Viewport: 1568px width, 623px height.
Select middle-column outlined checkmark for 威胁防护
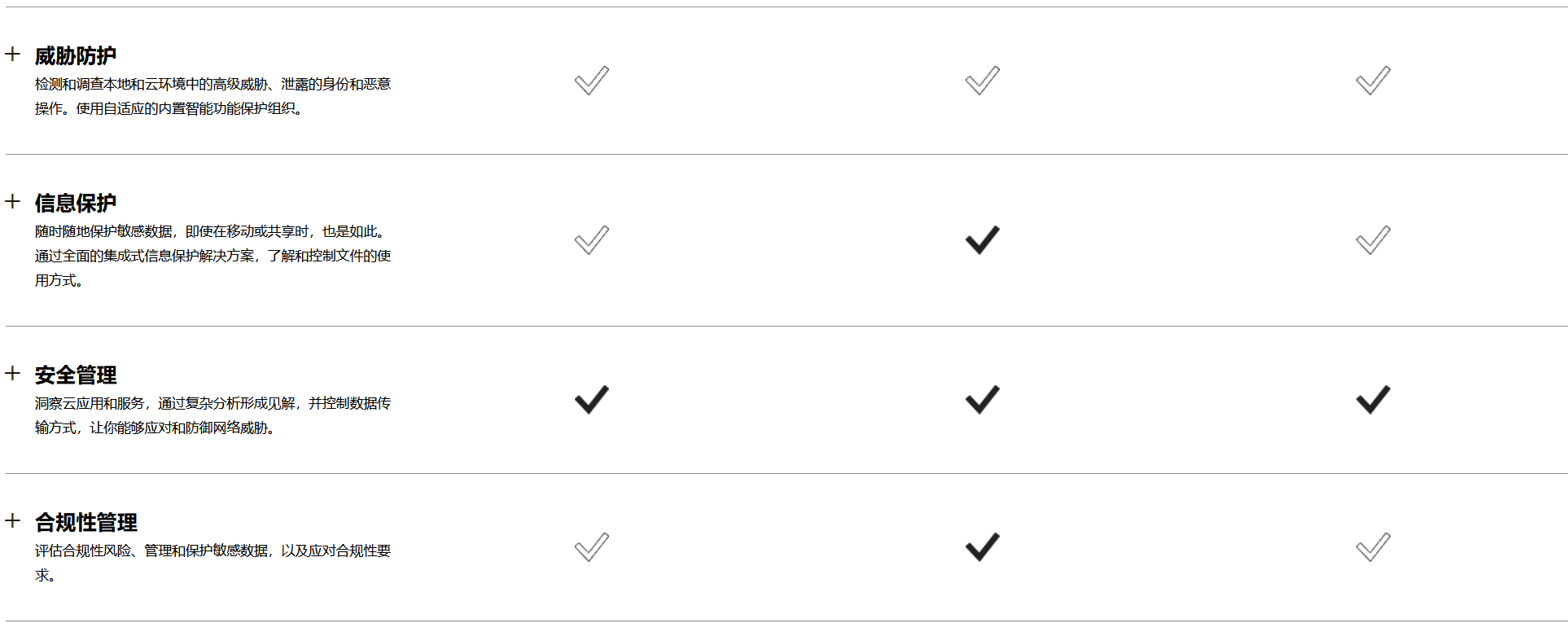(x=983, y=81)
